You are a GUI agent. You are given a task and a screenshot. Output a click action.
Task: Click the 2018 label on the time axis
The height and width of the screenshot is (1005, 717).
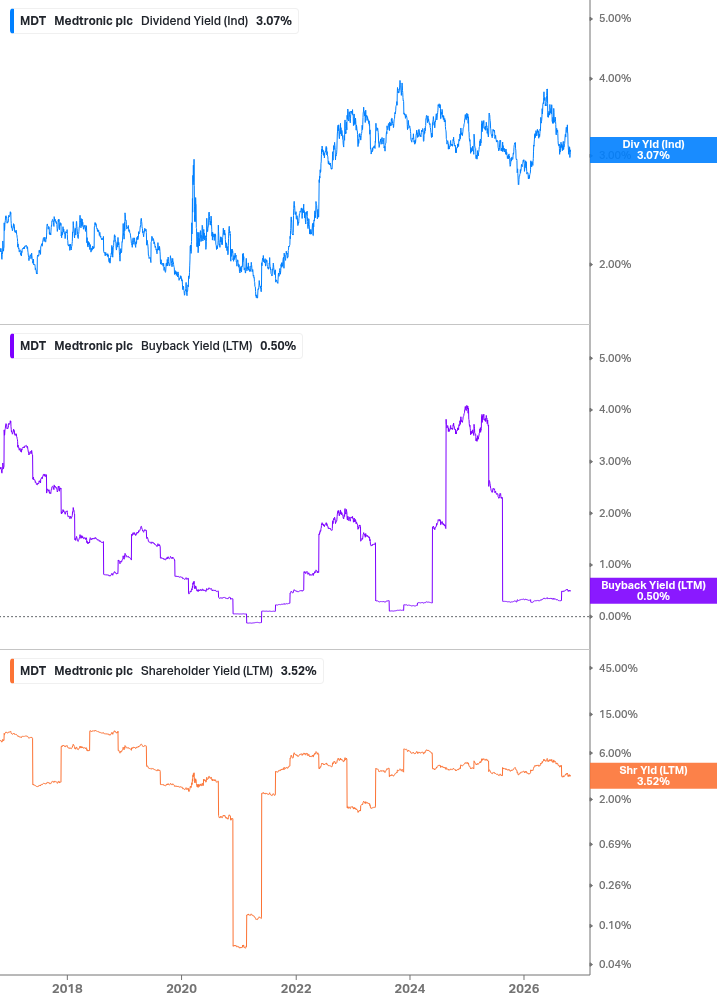[67, 988]
